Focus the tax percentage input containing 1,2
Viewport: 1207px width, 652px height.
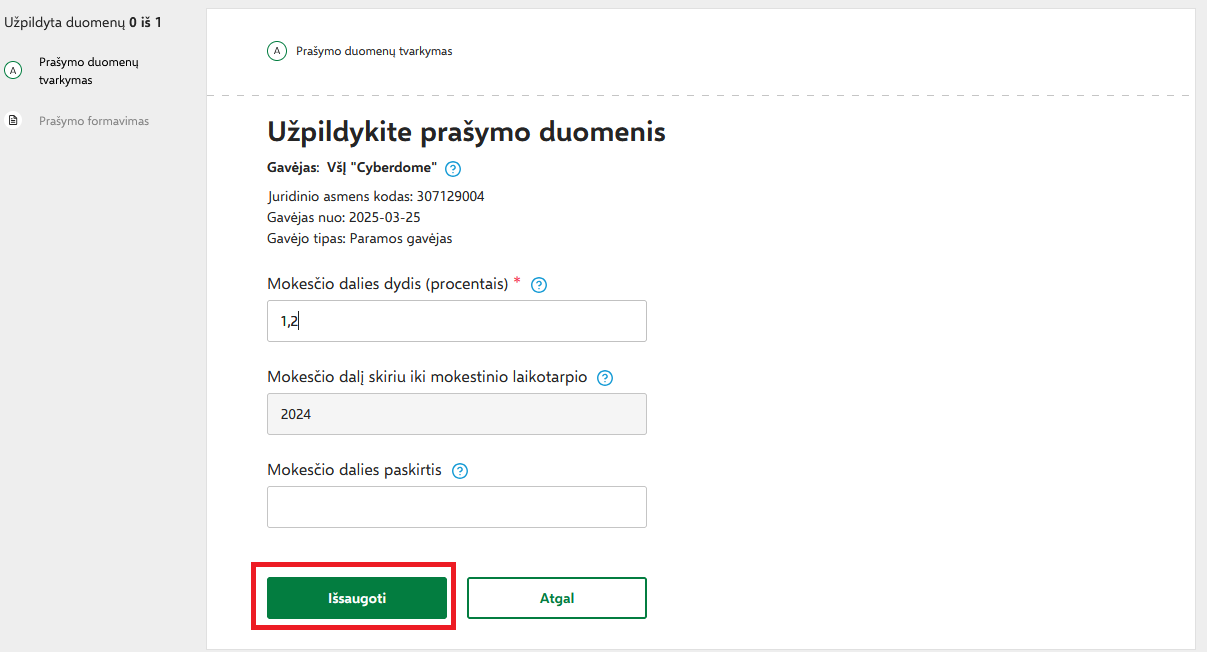pos(456,321)
